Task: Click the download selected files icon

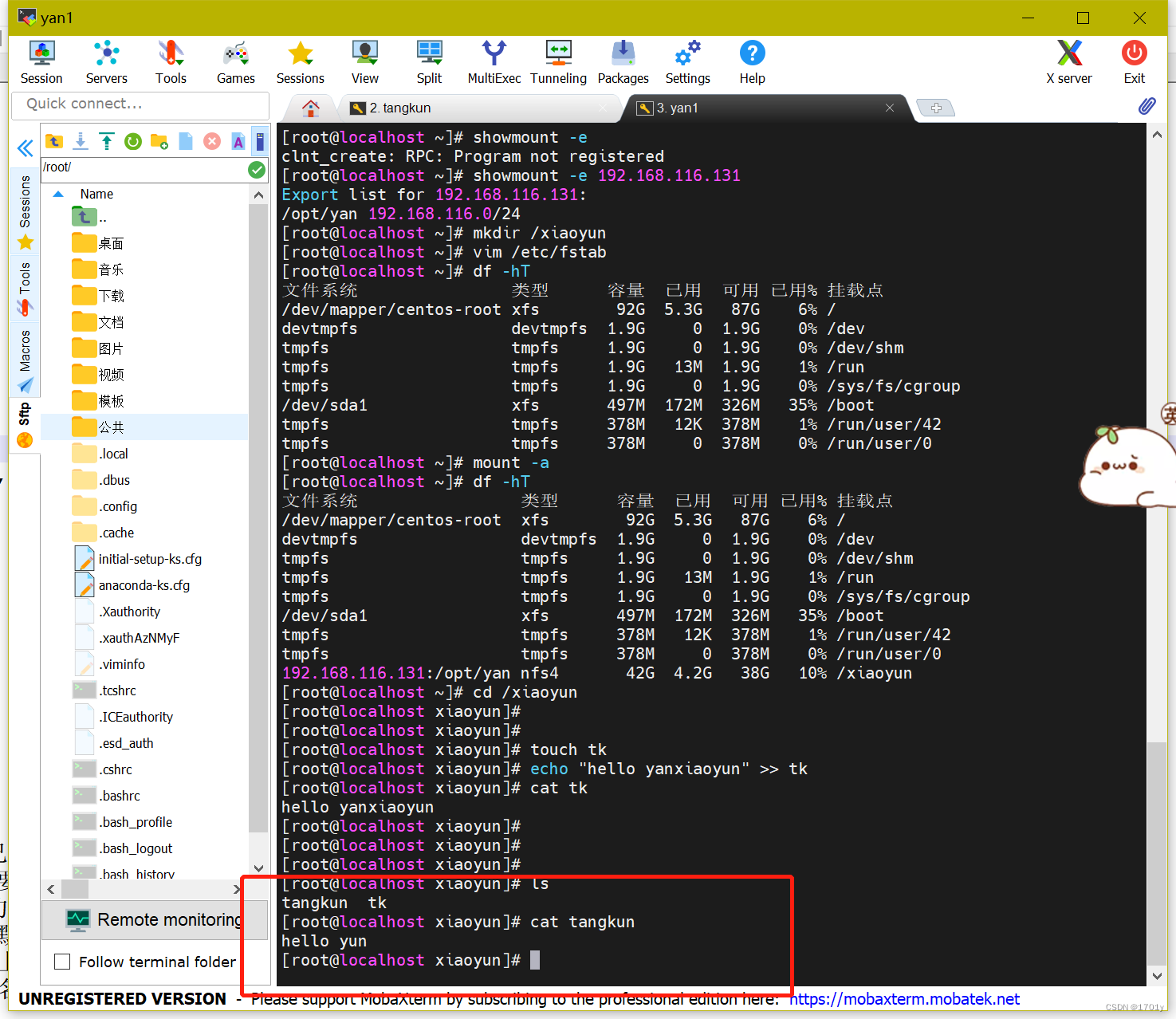Action: [81, 141]
